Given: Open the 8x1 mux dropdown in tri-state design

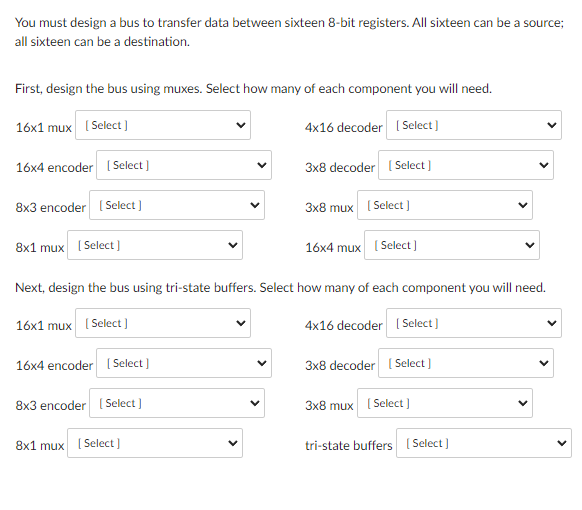Looking at the screenshot, I should pos(155,443).
